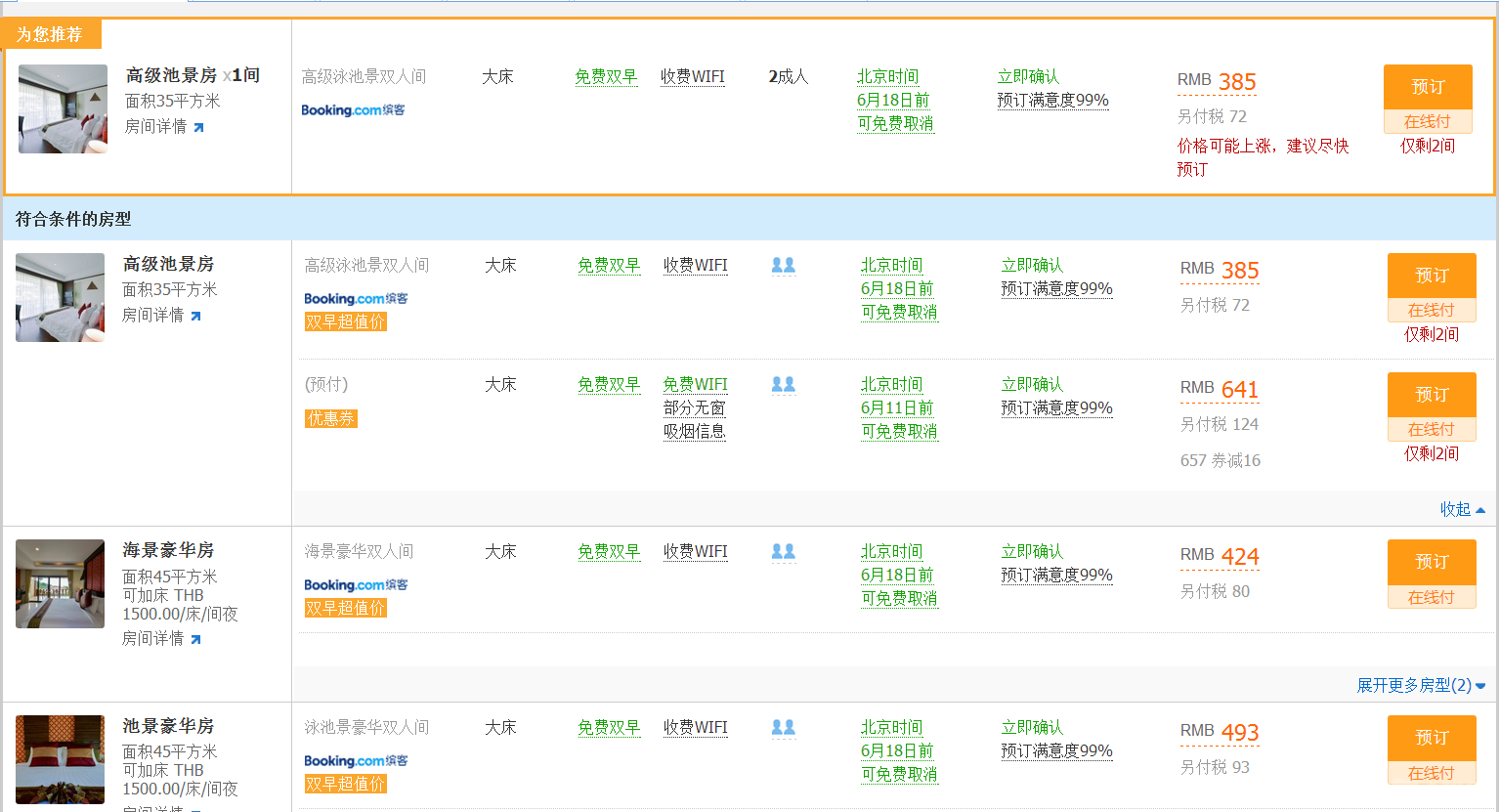
Task: Click 在线付 under 424 booking button
Action: [x=1432, y=597]
